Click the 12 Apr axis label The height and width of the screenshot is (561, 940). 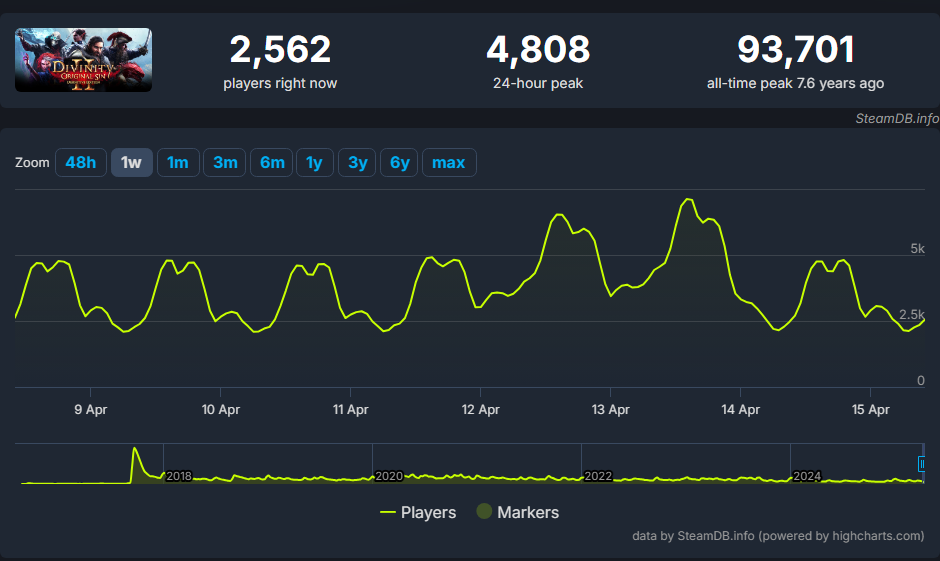point(480,409)
